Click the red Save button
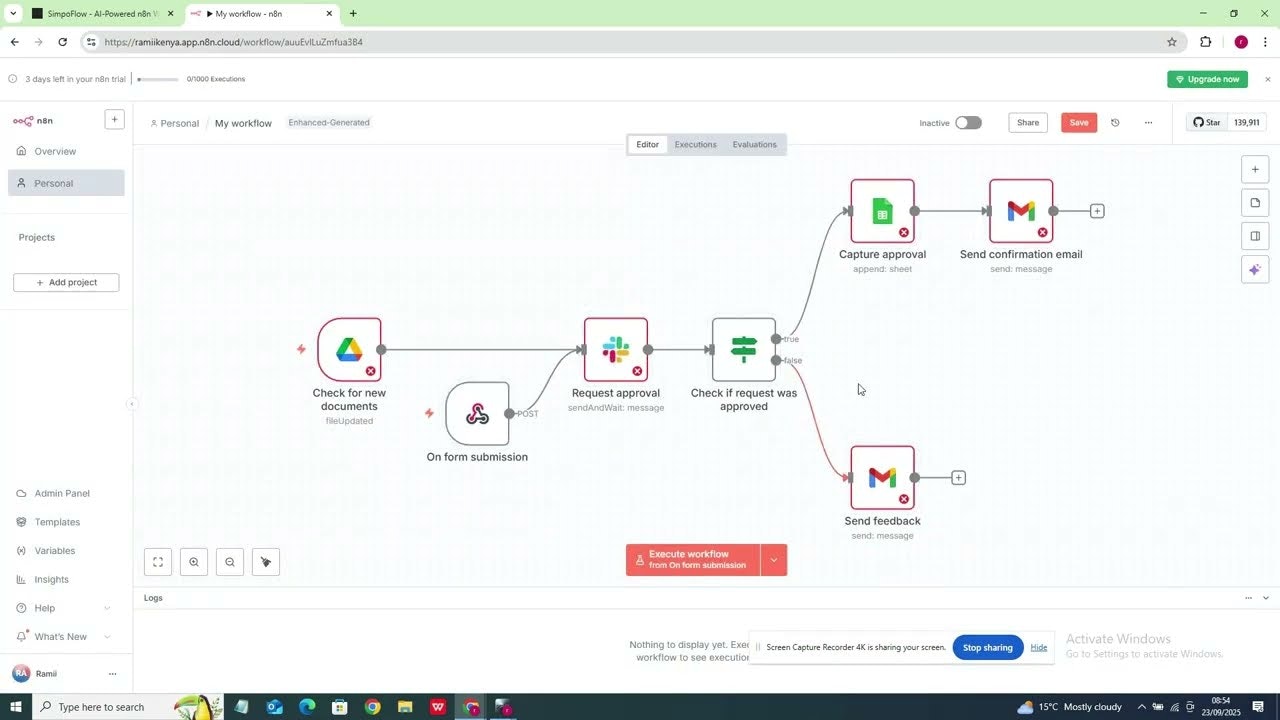 pyautogui.click(x=1079, y=123)
